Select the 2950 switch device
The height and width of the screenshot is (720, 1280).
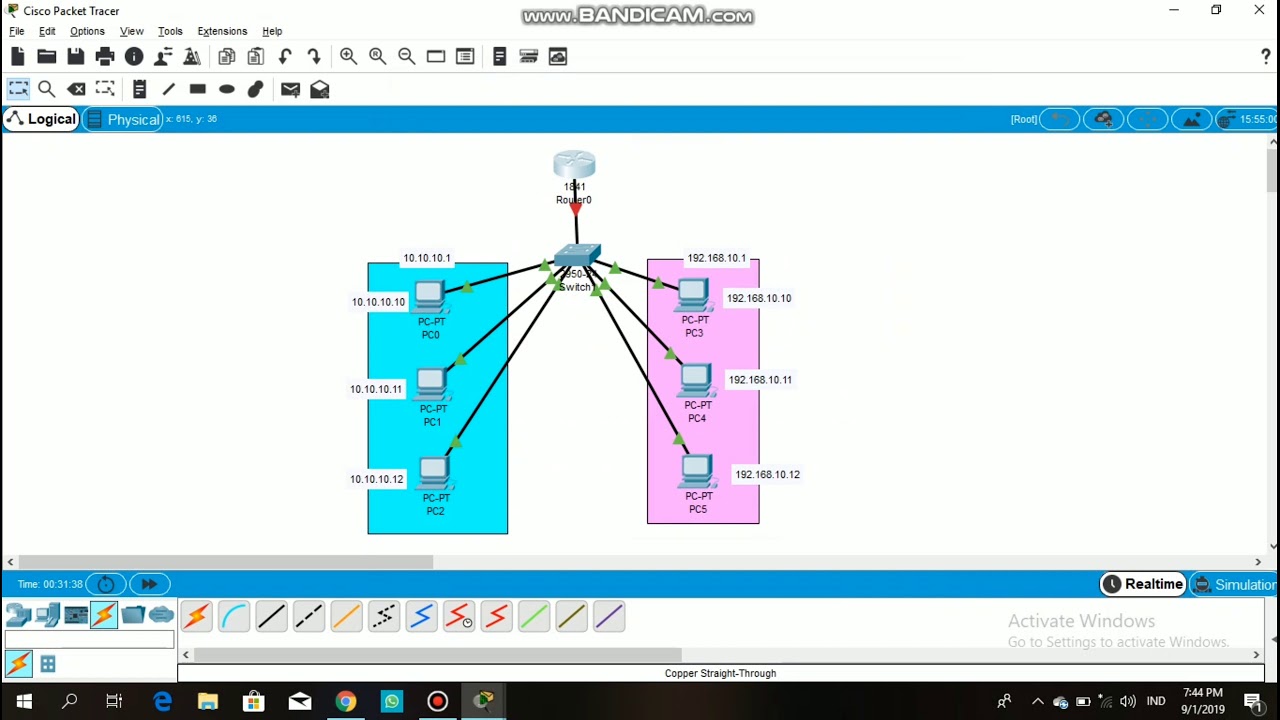click(577, 257)
